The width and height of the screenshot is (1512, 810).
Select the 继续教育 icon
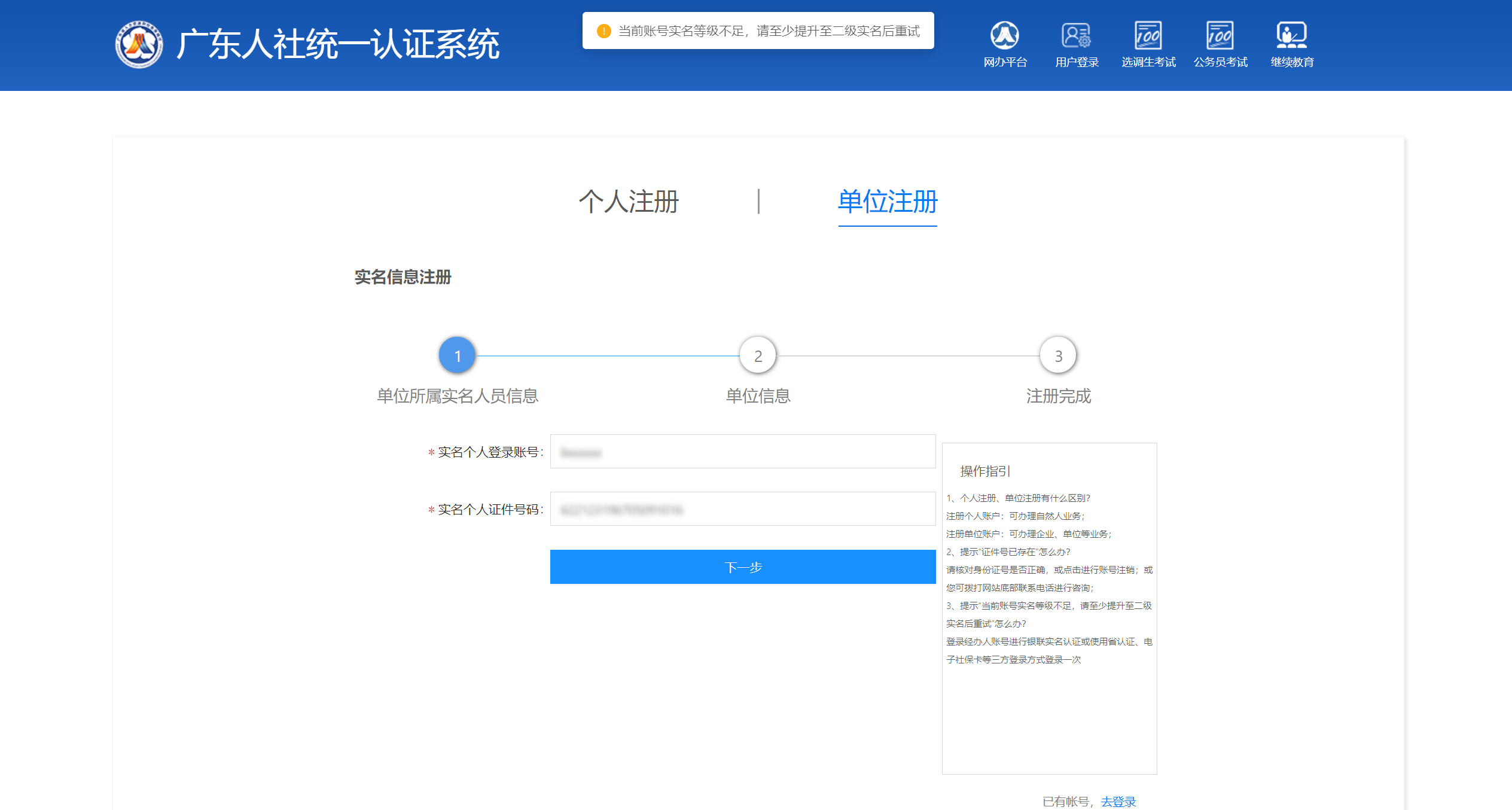(1292, 36)
